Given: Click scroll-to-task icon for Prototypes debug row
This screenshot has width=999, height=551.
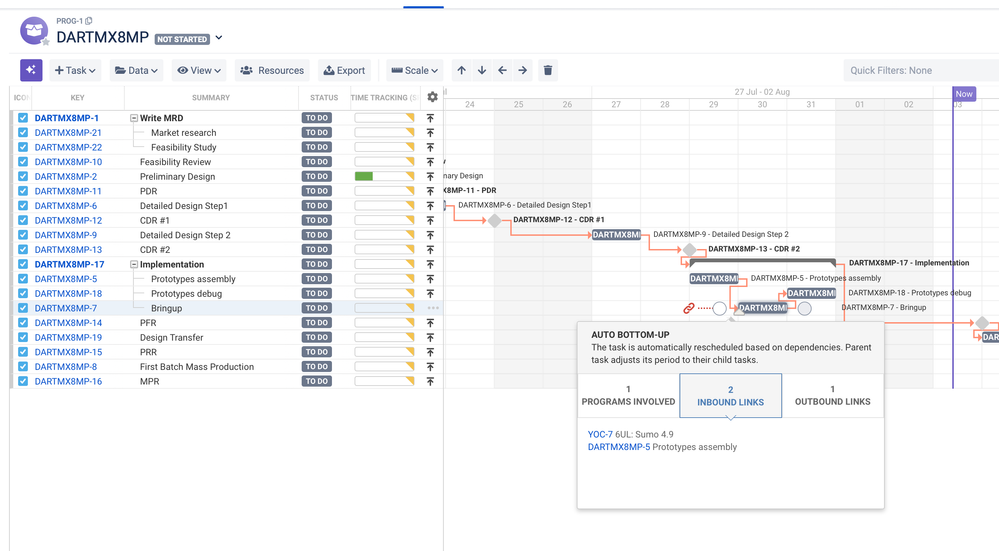Looking at the screenshot, I should [x=431, y=294].
